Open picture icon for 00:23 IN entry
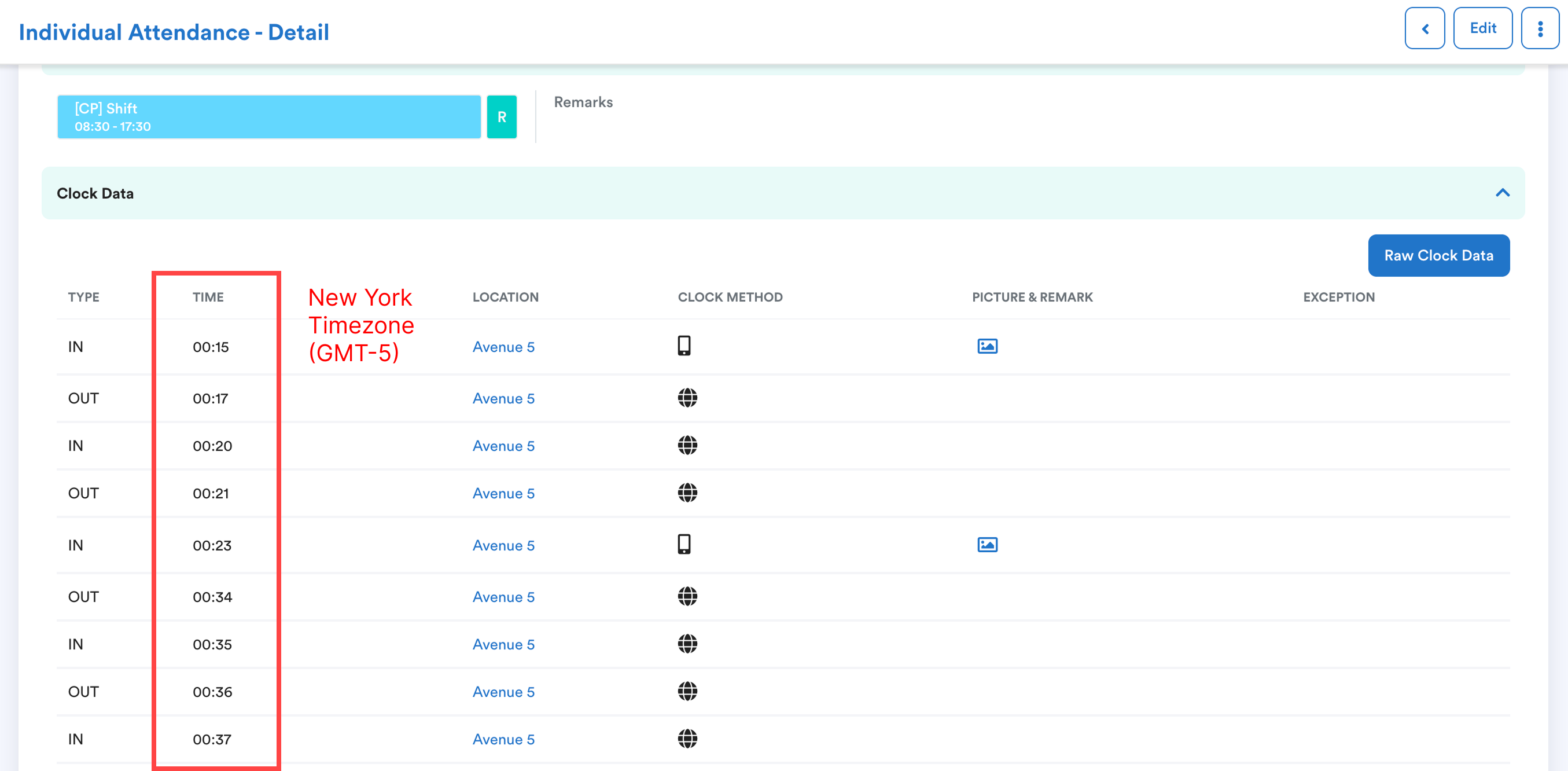1568x771 pixels. point(987,545)
